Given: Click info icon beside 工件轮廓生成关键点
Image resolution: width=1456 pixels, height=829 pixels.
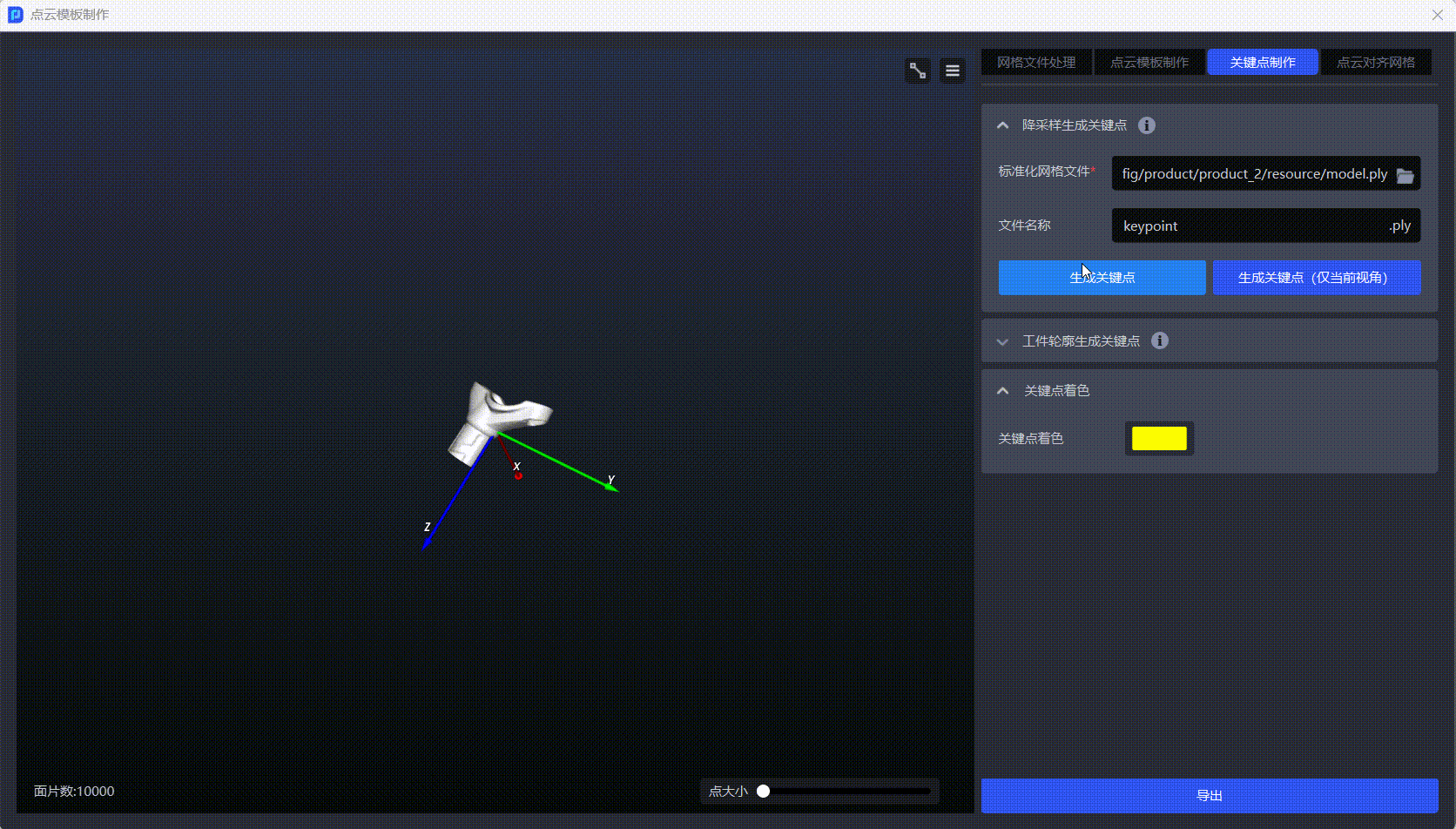Looking at the screenshot, I should pyautogui.click(x=1160, y=340).
